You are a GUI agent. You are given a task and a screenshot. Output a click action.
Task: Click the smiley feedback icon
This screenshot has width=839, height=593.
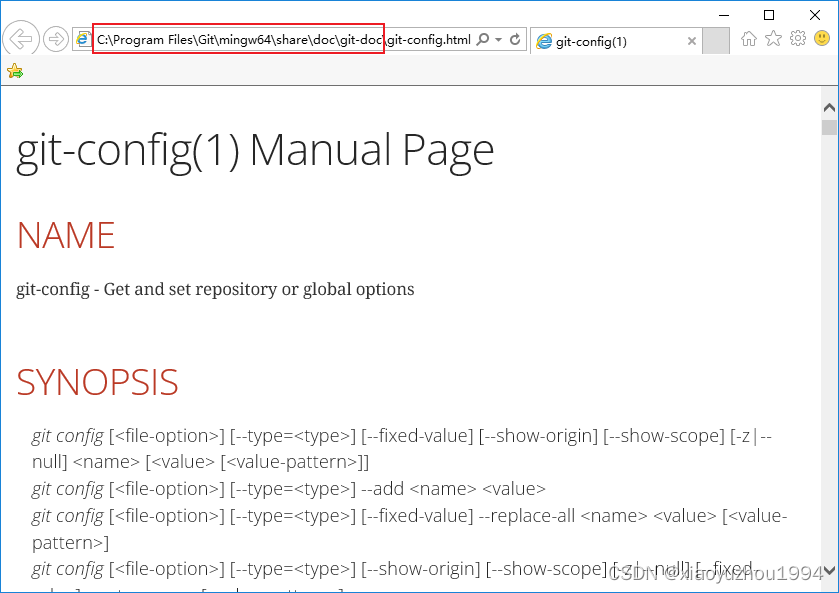820,37
